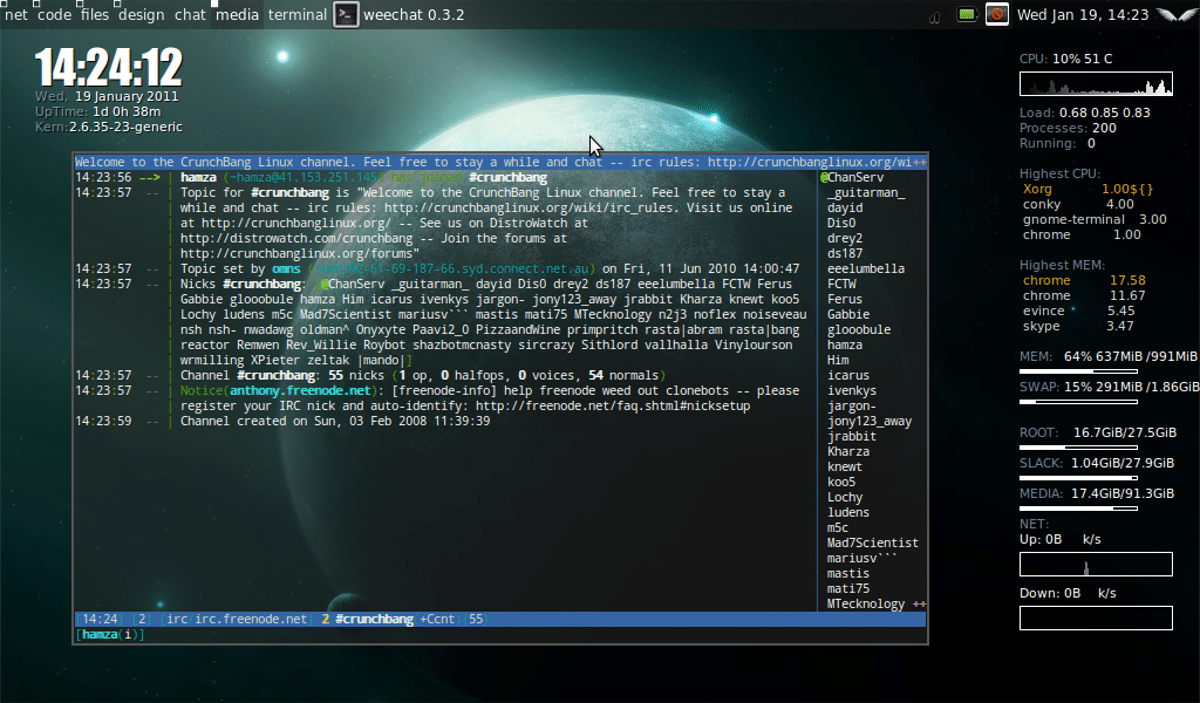The width and height of the screenshot is (1200, 703).
Task: Click the terminal icon beside weechat title
Action: (346, 14)
